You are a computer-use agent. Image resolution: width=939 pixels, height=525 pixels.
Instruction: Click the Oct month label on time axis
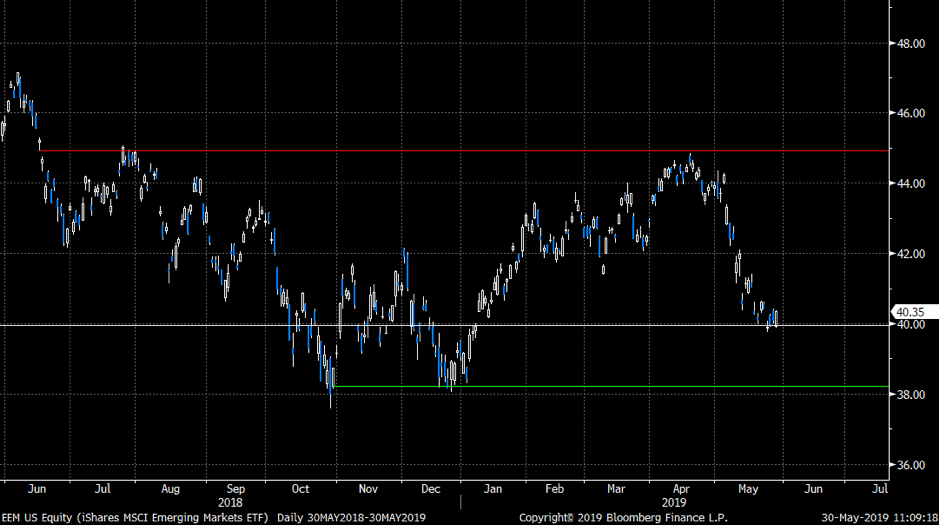[x=300, y=489]
